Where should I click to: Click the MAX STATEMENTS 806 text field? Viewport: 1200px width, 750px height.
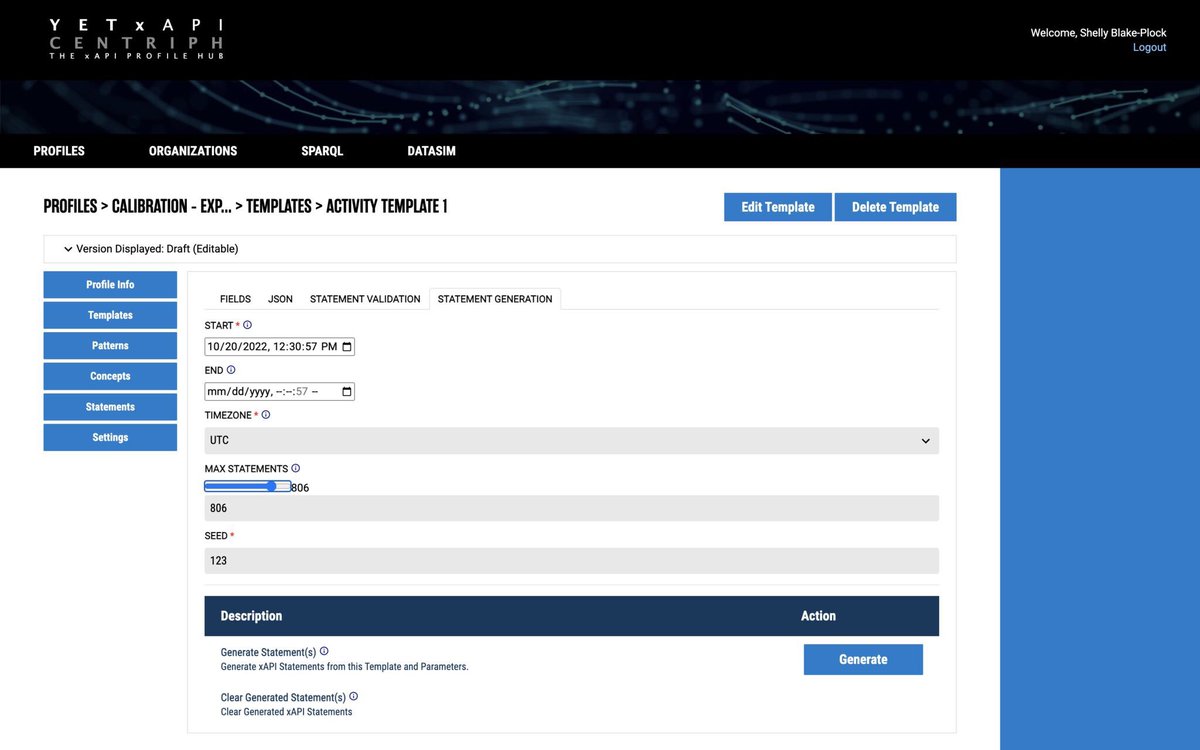[x=572, y=508]
